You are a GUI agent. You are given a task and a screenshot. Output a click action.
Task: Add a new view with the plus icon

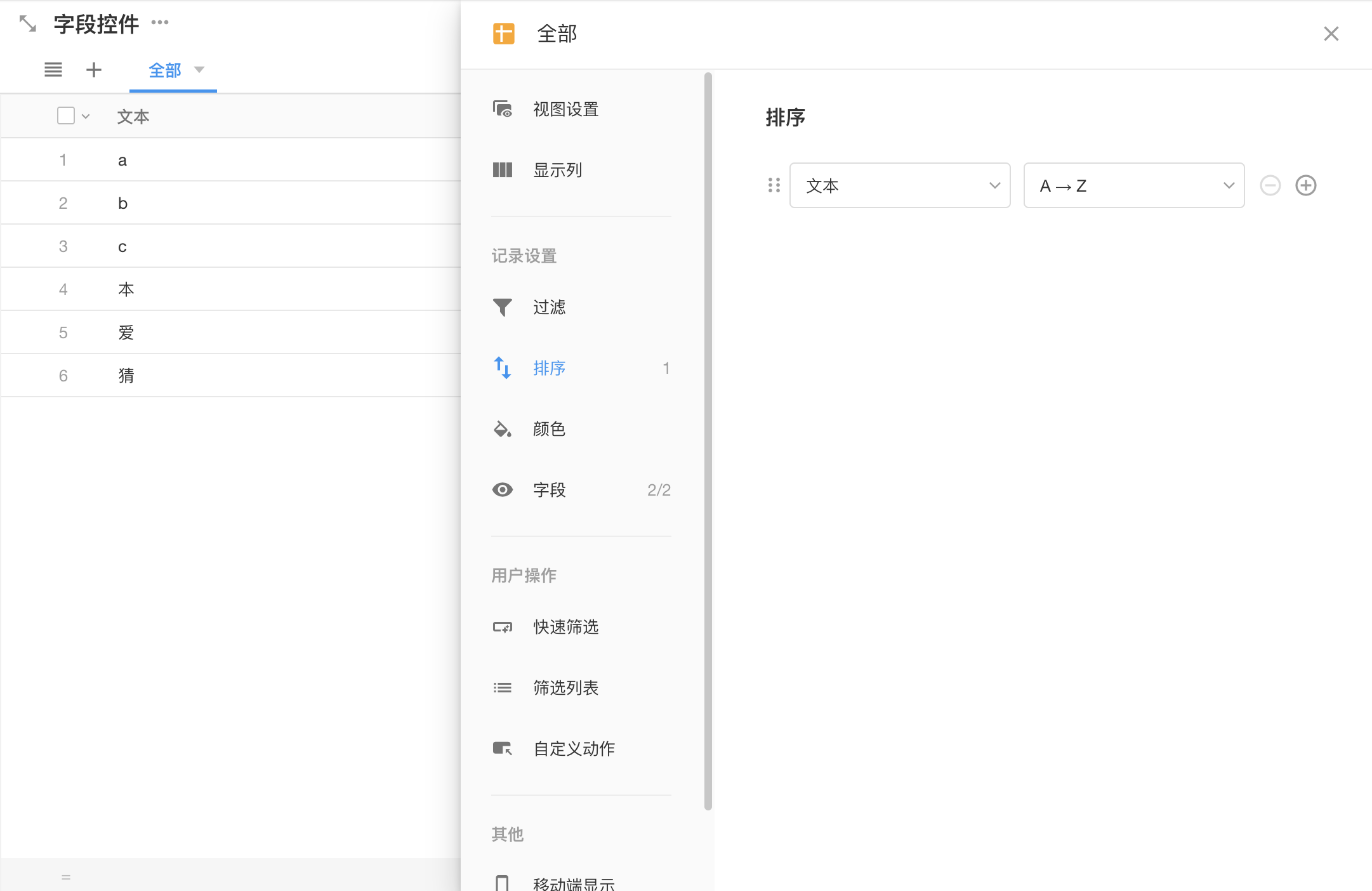coord(94,70)
